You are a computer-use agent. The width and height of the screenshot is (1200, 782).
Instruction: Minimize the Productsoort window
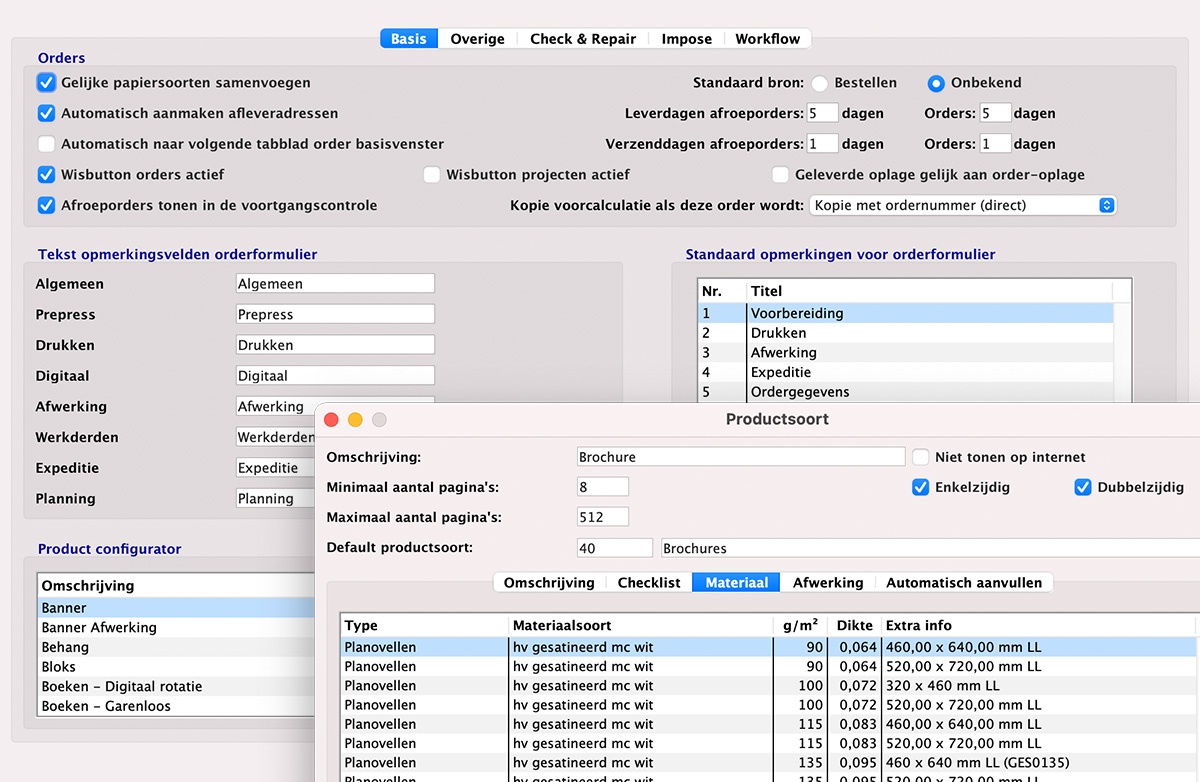pyautogui.click(x=355, y=420)
